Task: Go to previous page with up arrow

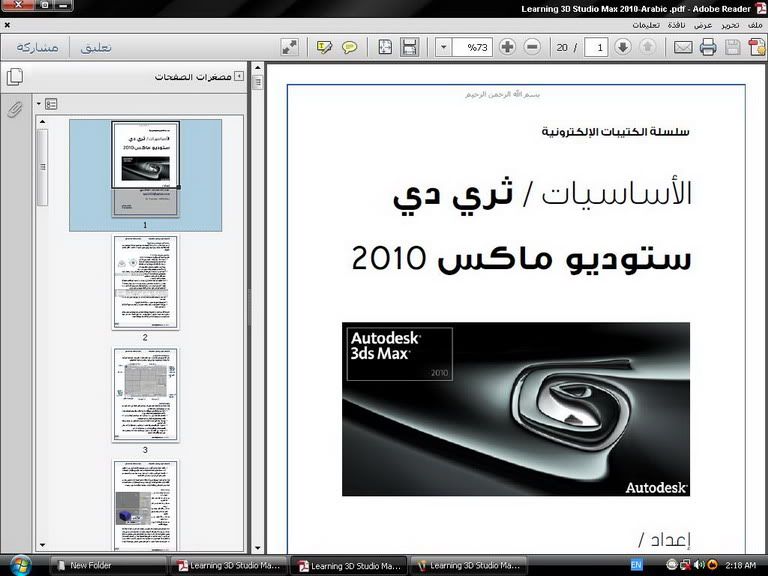Action: [648, 47]
